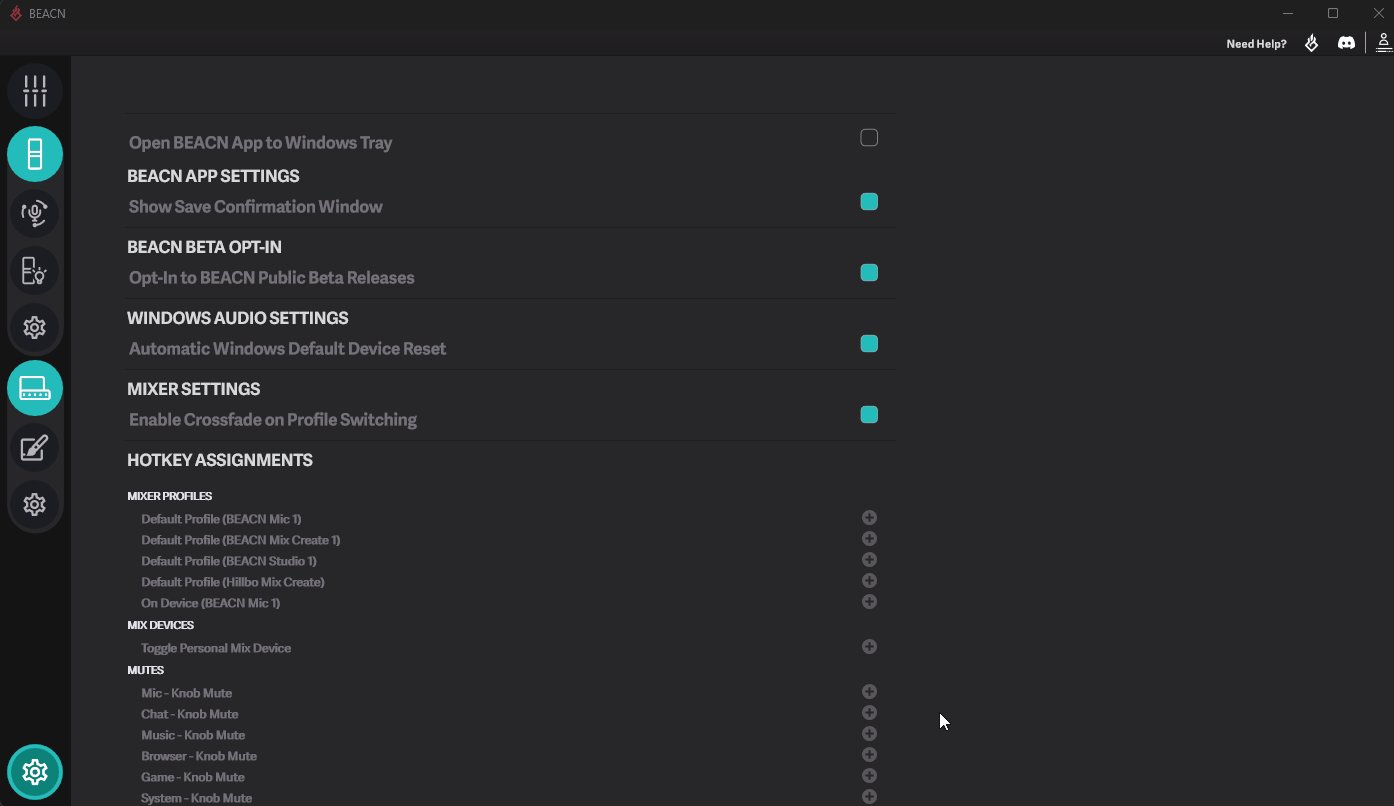Click the MUTES subheading
This screenshot has width=1394, height=806.
(146, 670)
